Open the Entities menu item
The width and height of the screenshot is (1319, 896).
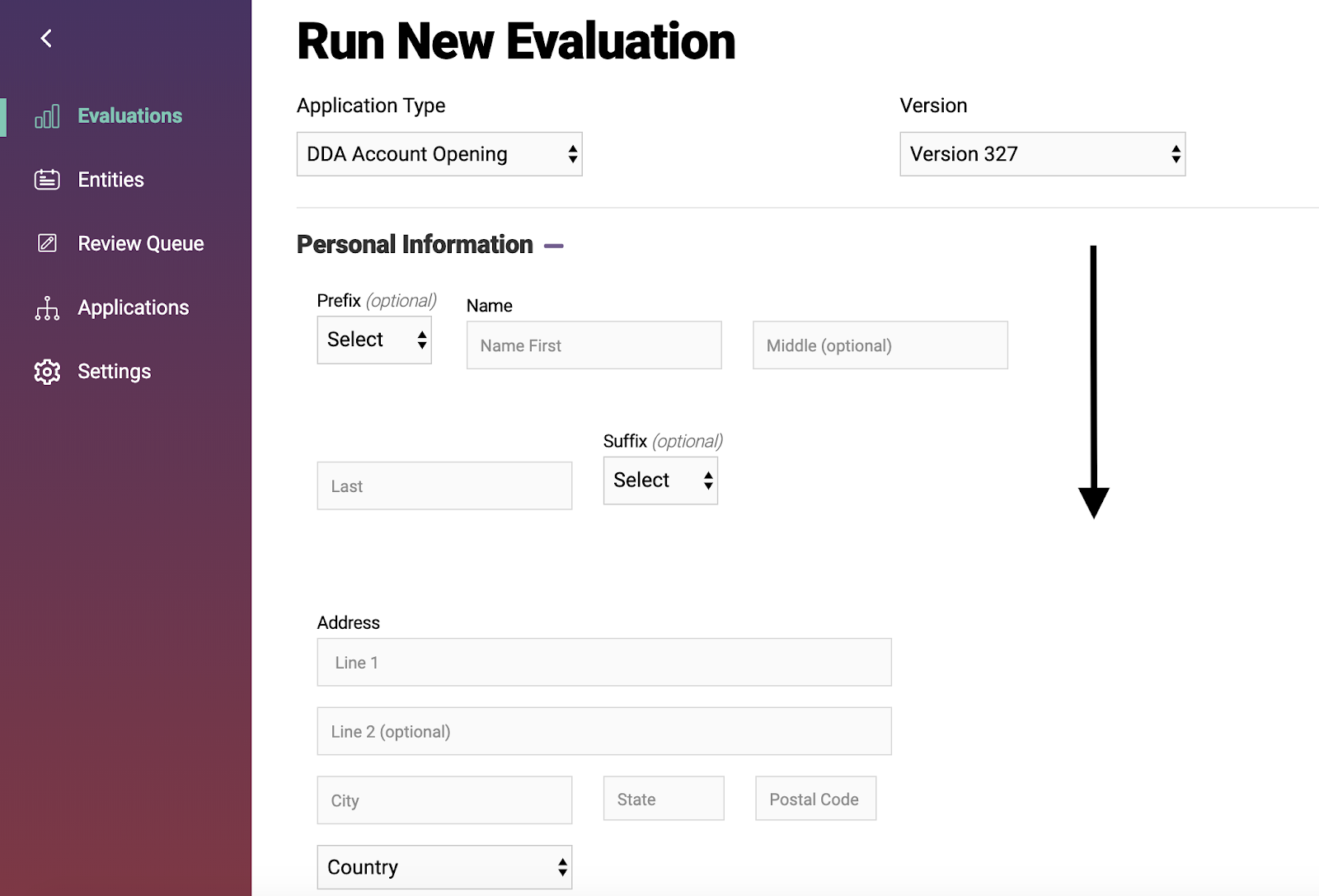coord(110,180)
